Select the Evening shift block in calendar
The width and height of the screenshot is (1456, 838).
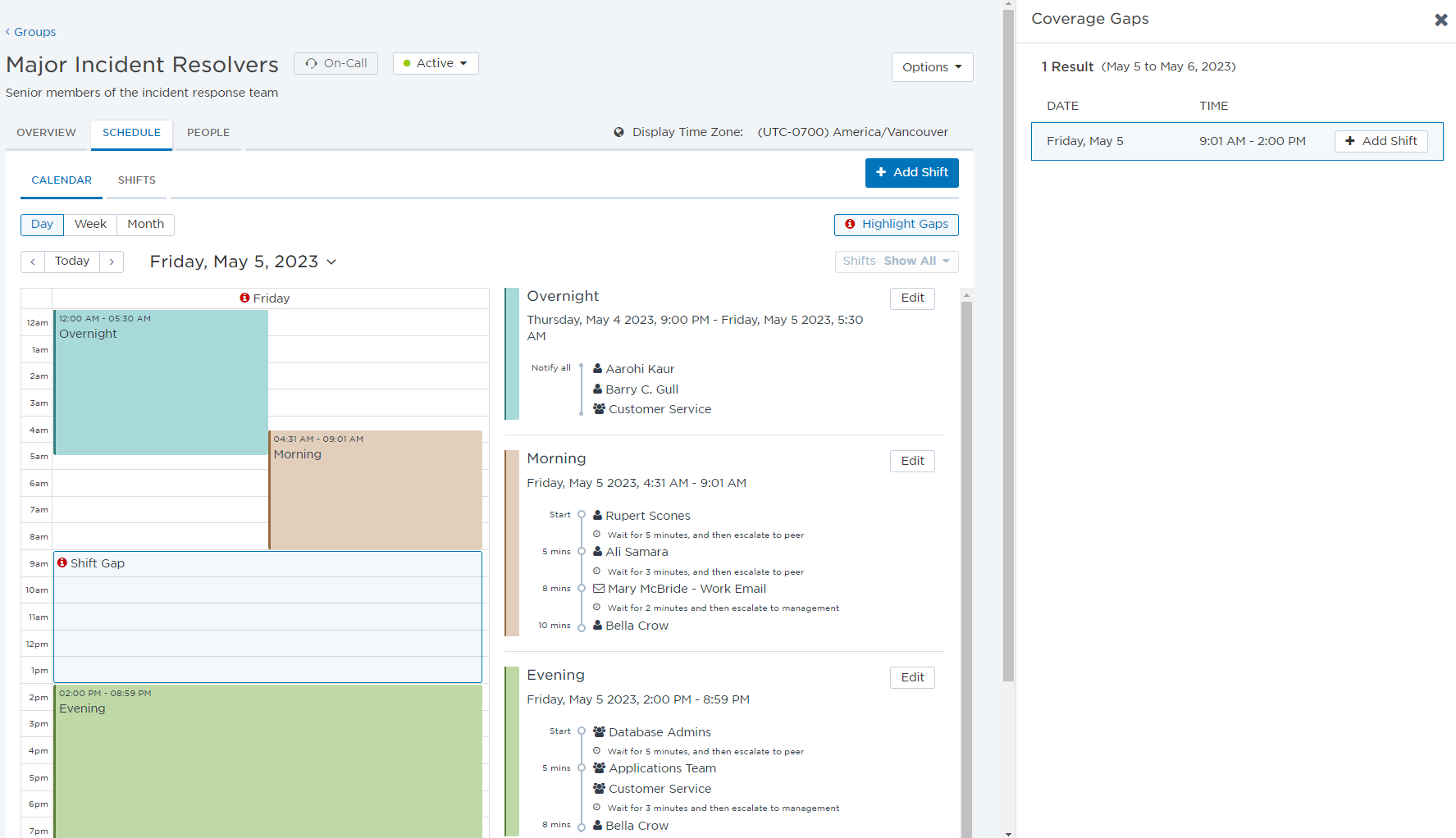click(267, 761)
